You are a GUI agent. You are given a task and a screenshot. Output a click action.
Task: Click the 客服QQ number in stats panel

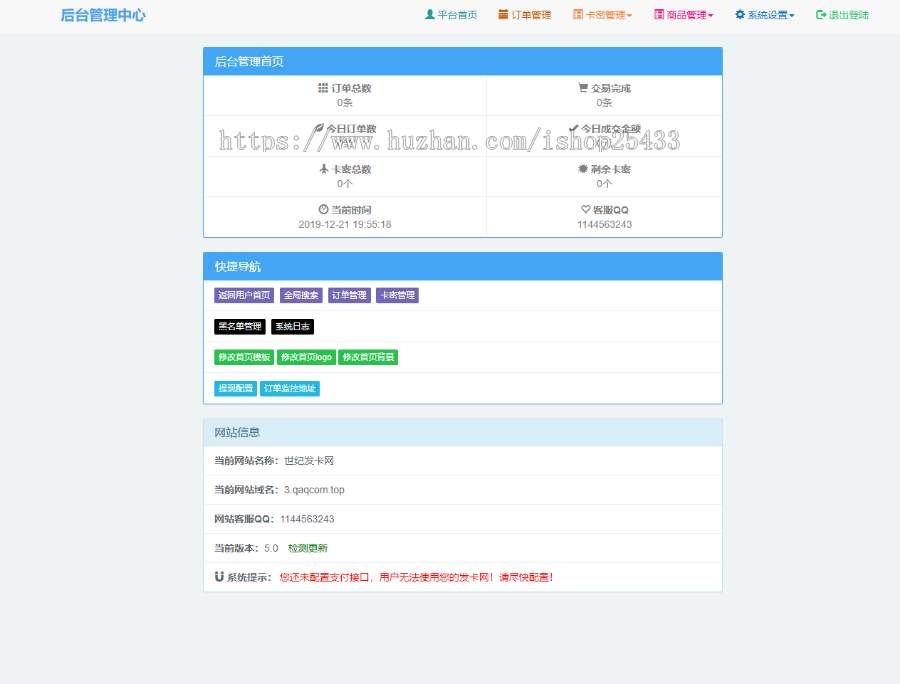(x=604, y=224)
